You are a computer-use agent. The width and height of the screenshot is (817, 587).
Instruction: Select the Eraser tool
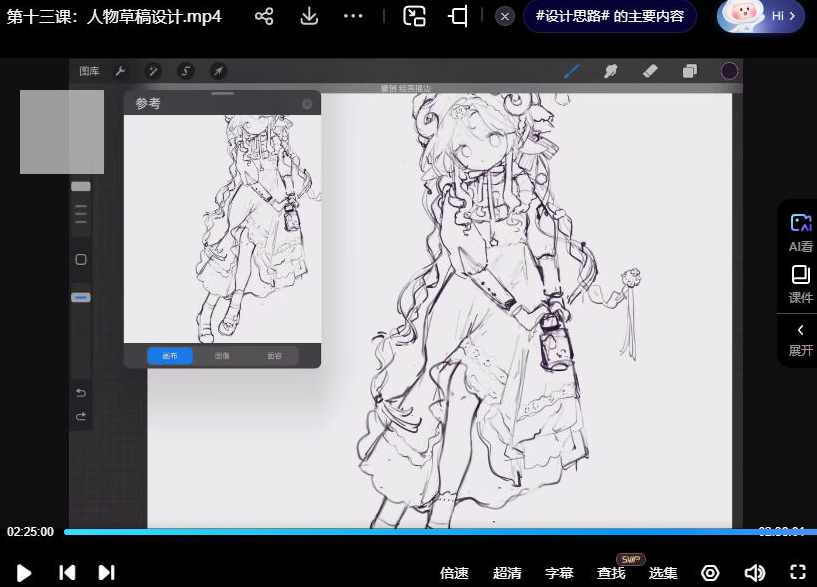pyautogui.click(x=649, y=71)
